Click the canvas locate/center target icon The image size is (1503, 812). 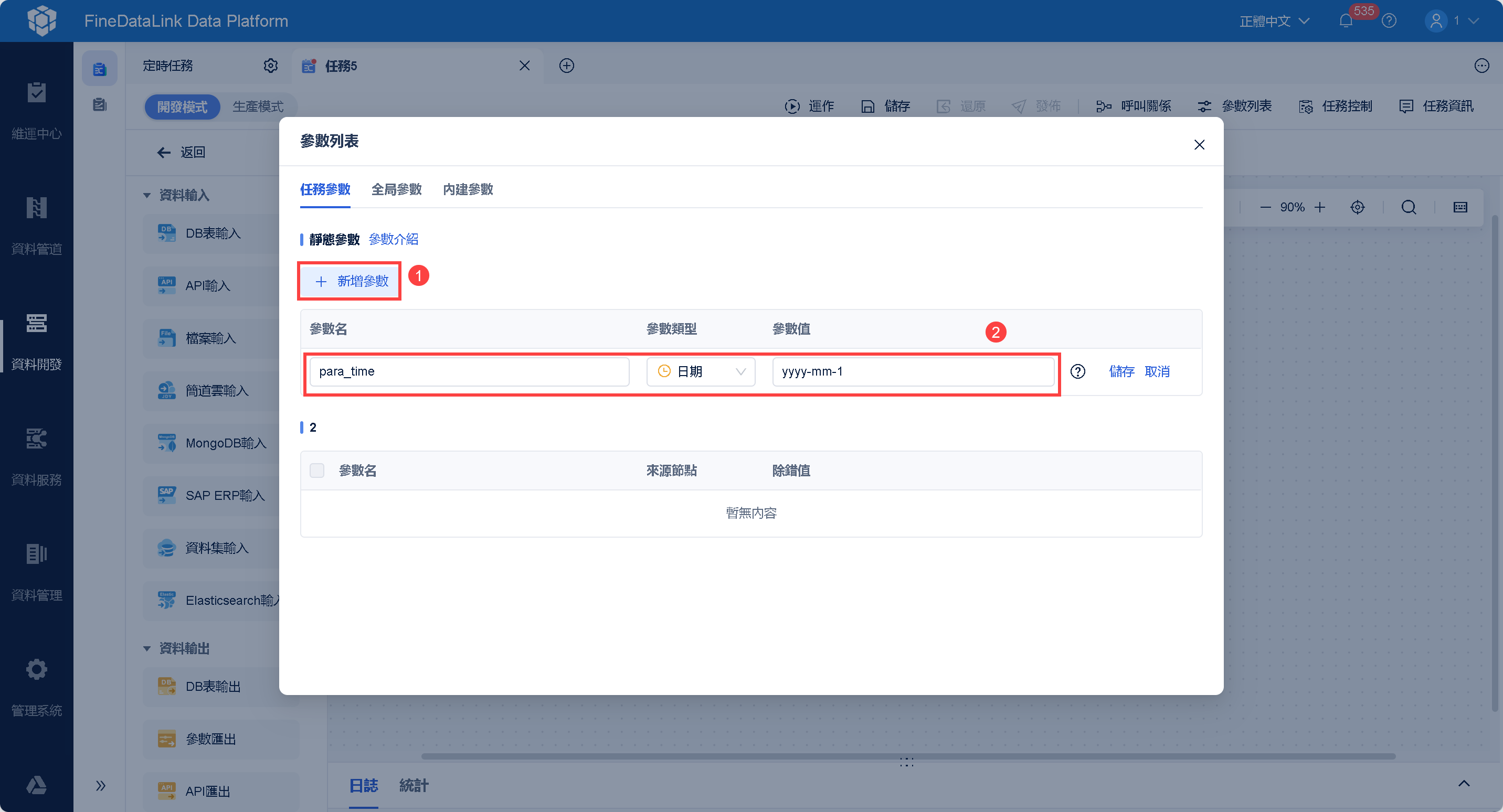pos(1357,207)
